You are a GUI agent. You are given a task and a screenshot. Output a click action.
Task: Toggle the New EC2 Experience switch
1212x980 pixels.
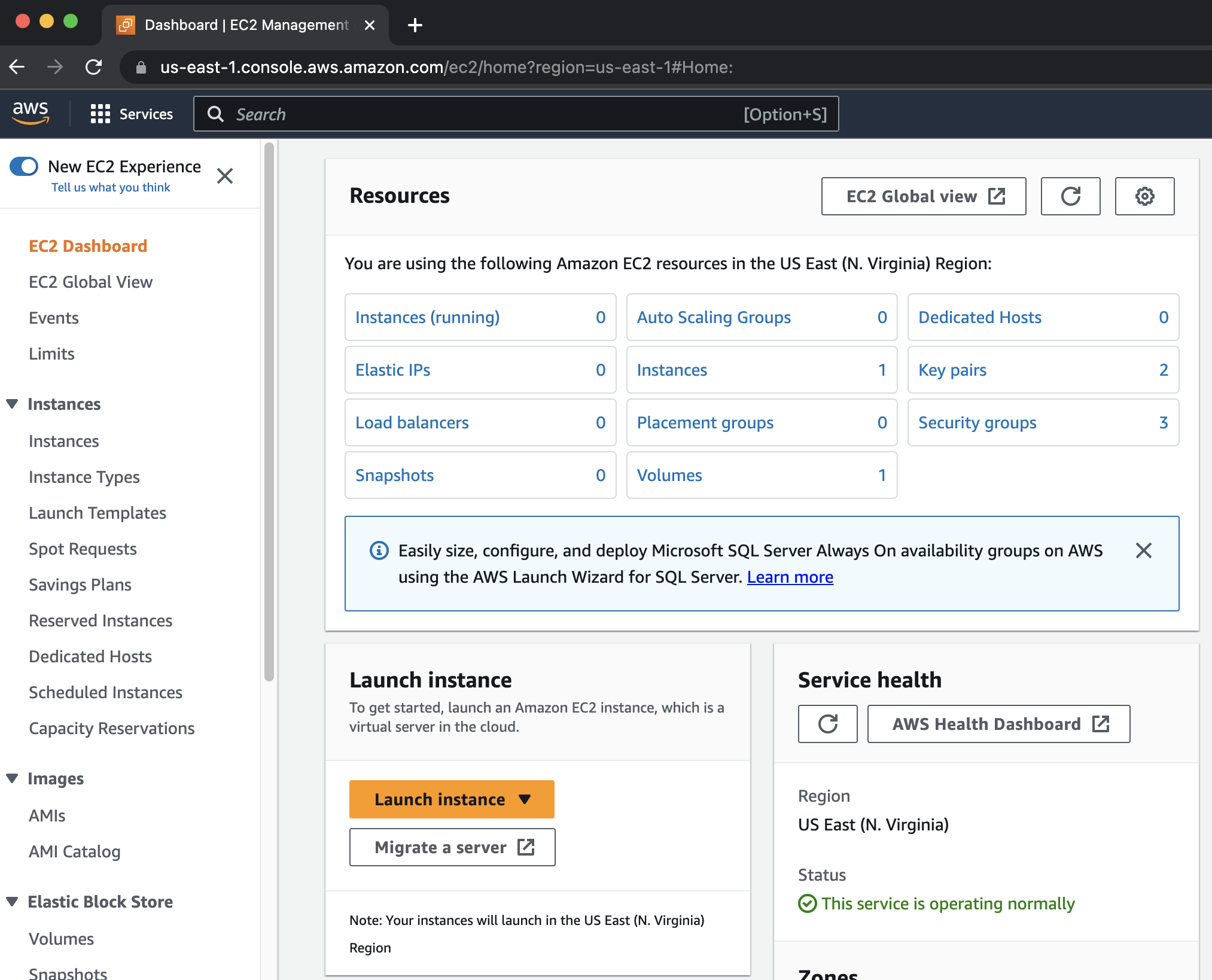[22, 167]
